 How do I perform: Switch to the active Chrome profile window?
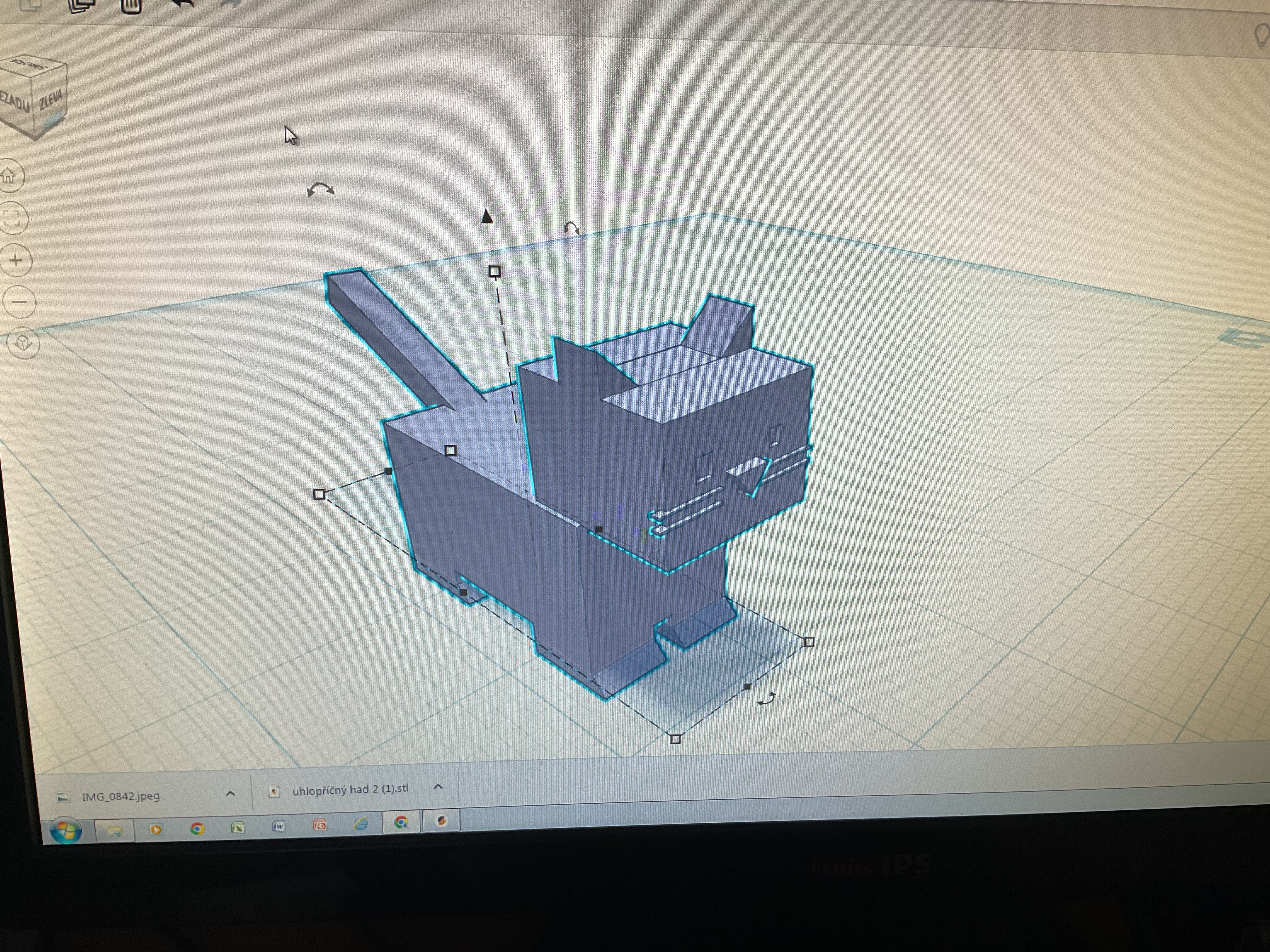click(401, 822)
